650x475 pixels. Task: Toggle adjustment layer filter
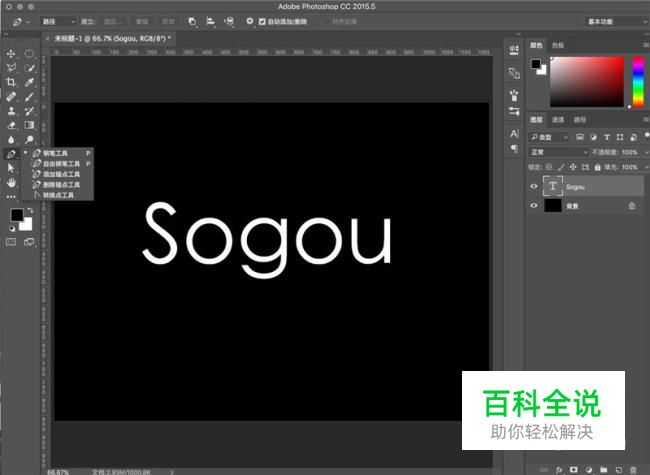[x=593, y=137]
